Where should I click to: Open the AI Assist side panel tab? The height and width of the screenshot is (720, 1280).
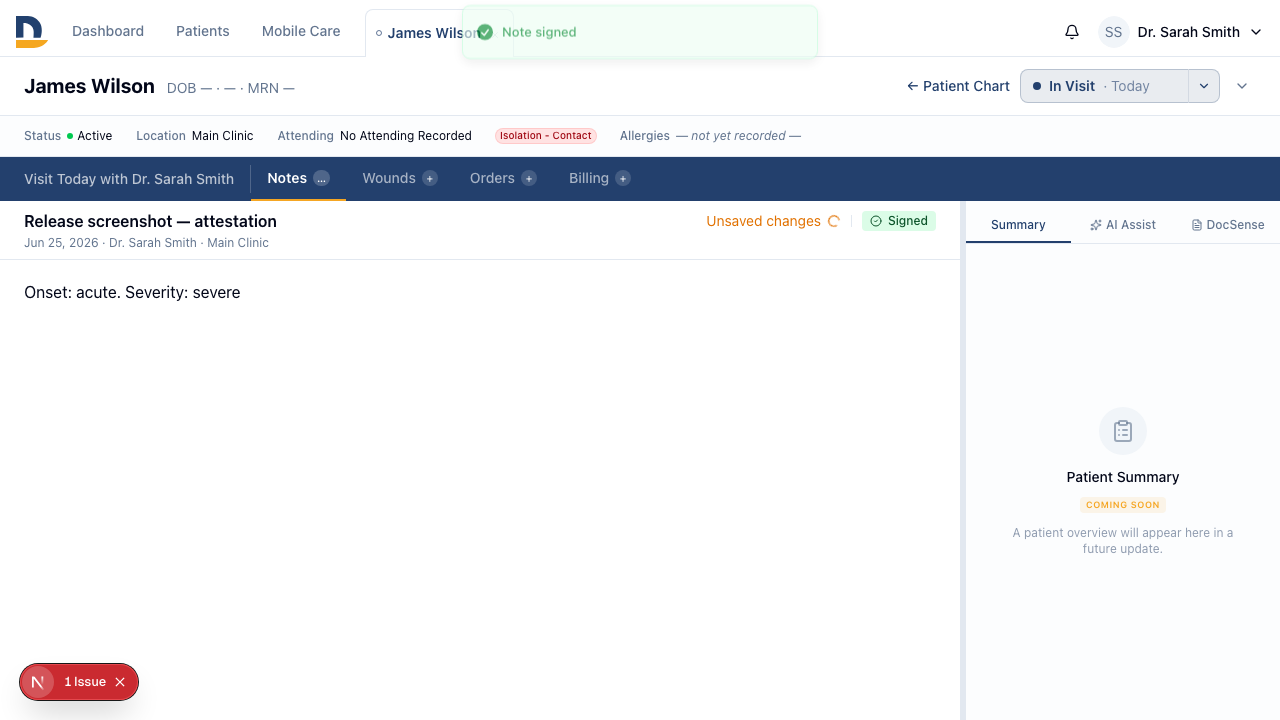[1123, 225]
